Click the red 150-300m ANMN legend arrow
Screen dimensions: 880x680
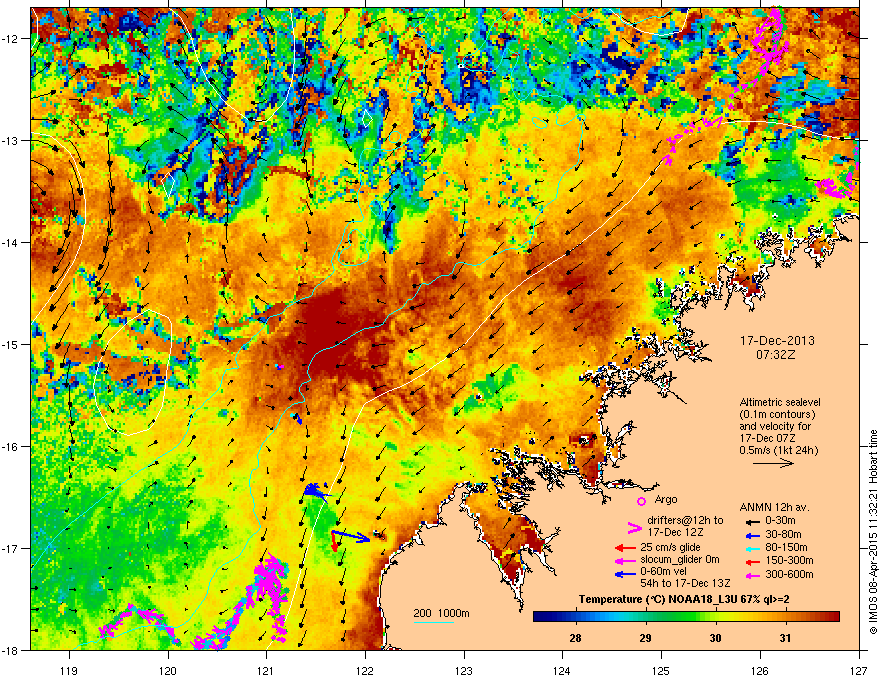(753, 560)
